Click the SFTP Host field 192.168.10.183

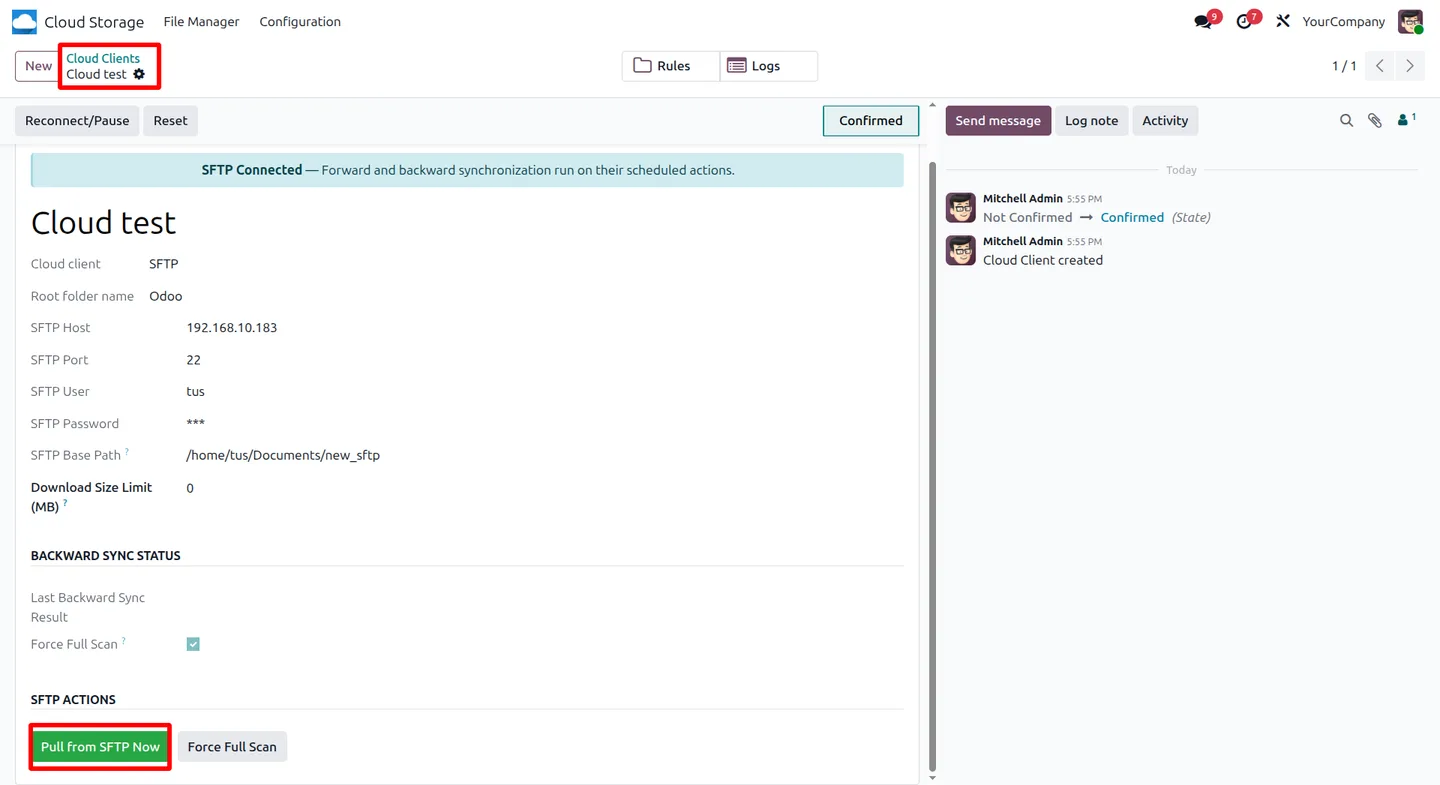232,328
